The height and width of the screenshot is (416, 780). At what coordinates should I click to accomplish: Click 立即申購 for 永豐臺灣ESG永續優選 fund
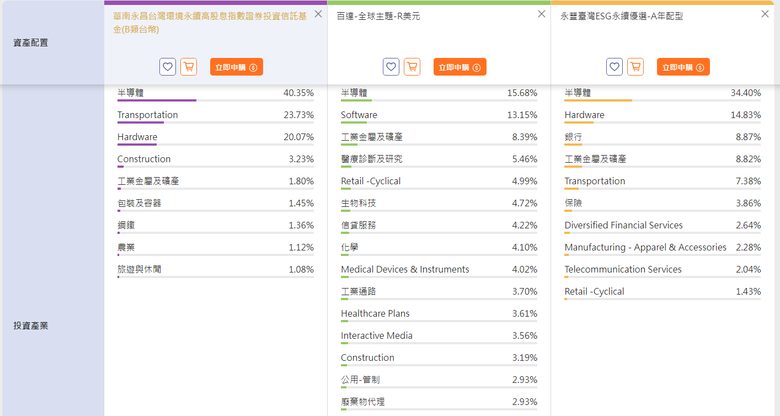683,67
